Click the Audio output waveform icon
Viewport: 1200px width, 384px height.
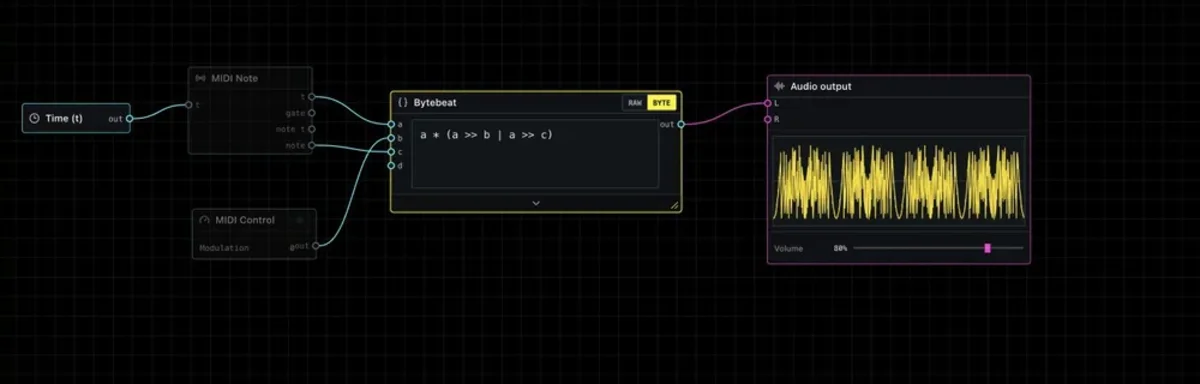[780, 87]
